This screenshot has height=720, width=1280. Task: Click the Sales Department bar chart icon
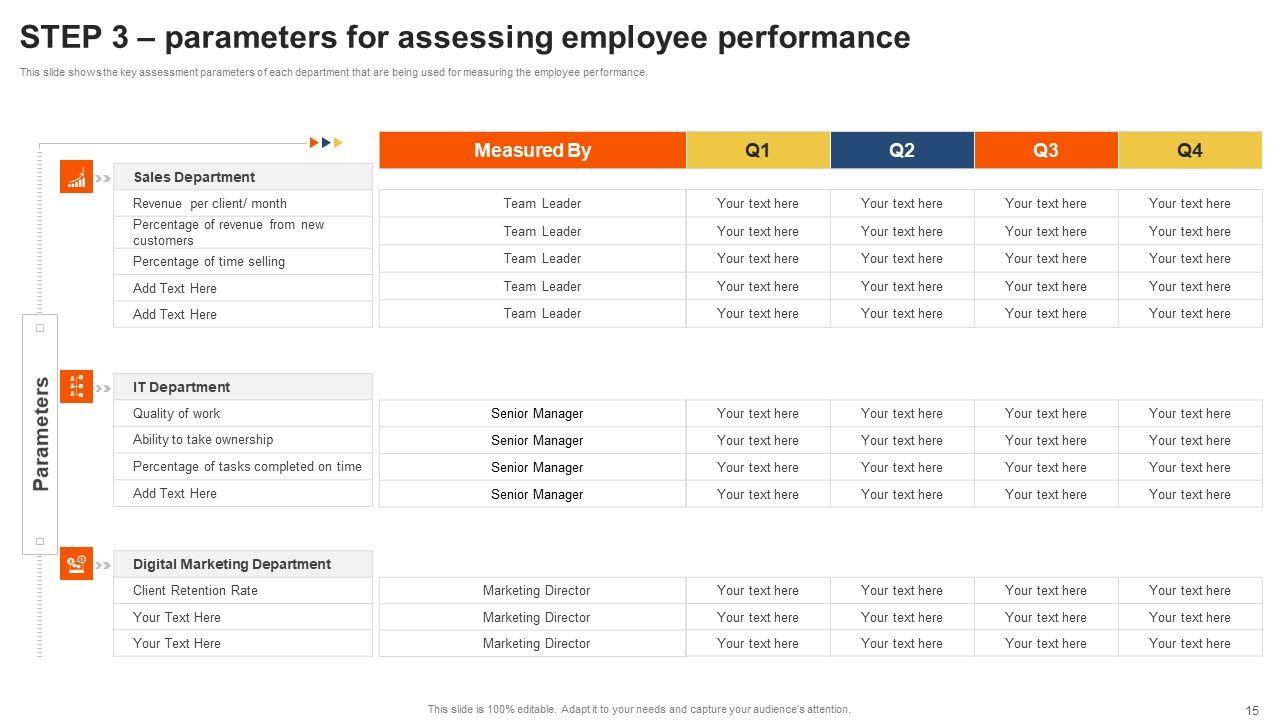point(76,177)
